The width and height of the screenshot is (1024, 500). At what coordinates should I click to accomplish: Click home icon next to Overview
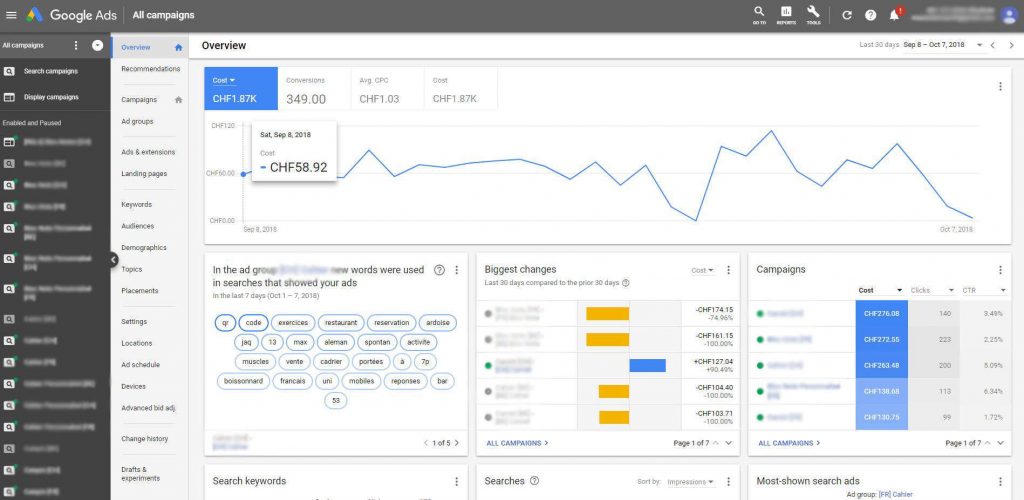pos(178,48)
